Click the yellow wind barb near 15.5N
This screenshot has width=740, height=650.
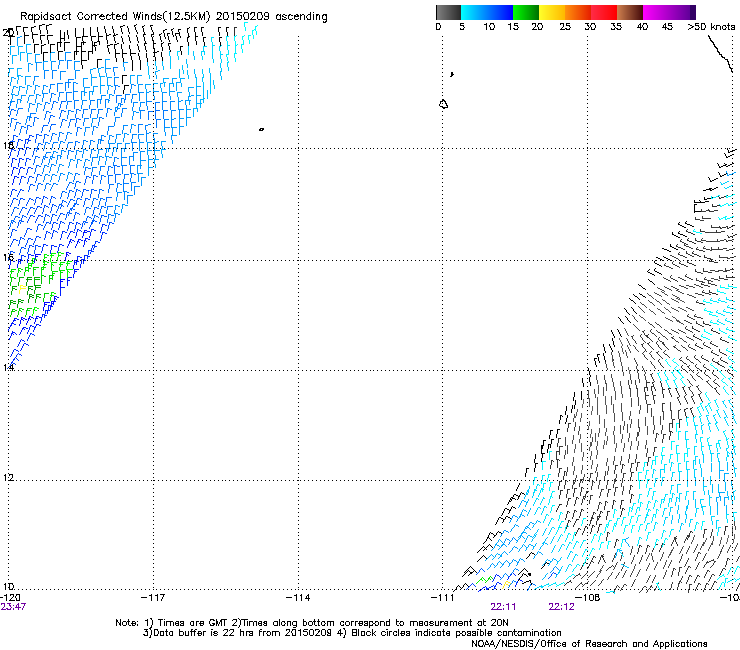pos(22,290)
